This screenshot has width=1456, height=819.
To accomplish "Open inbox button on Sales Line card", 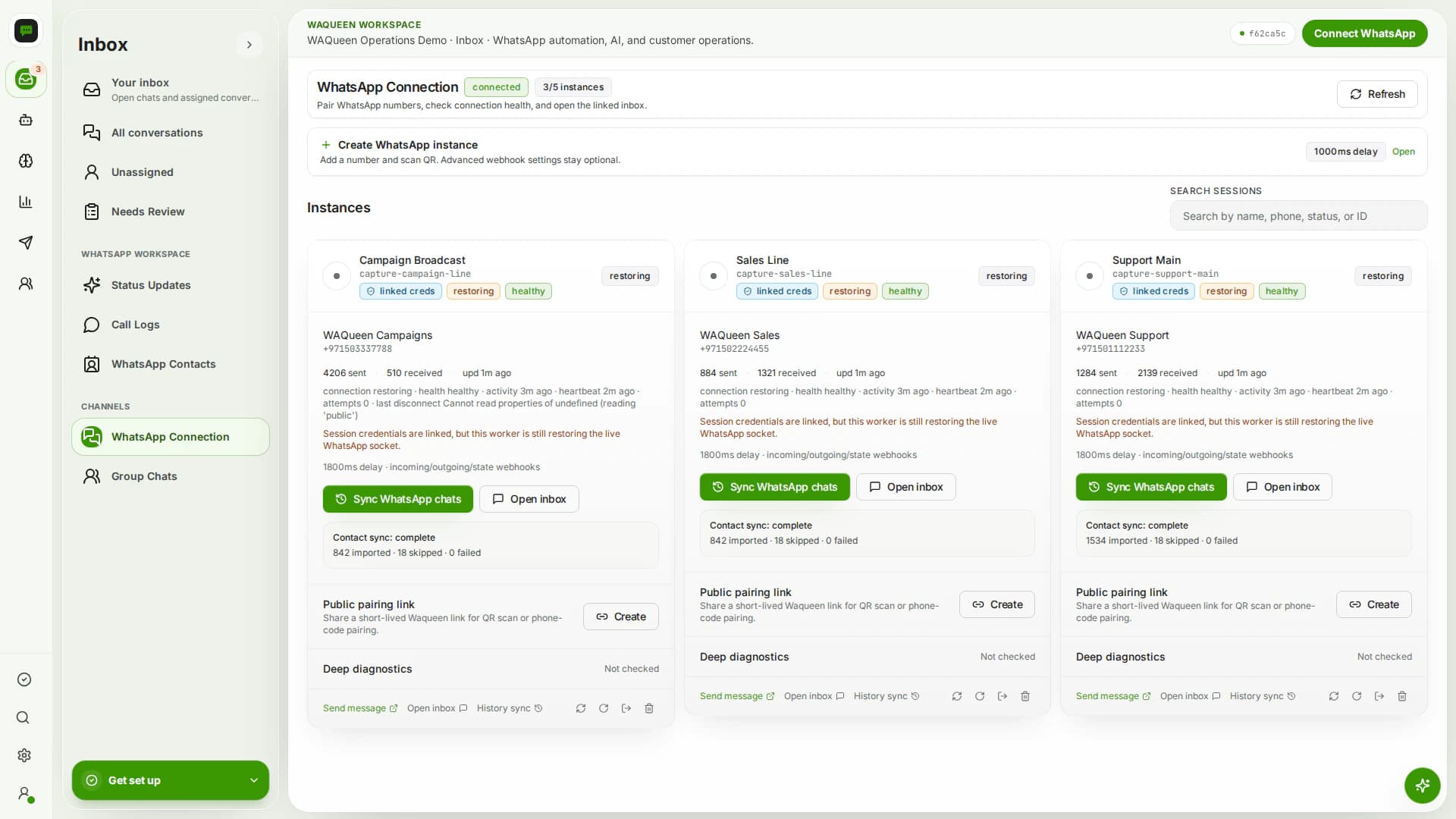I will tap(906, 487).
